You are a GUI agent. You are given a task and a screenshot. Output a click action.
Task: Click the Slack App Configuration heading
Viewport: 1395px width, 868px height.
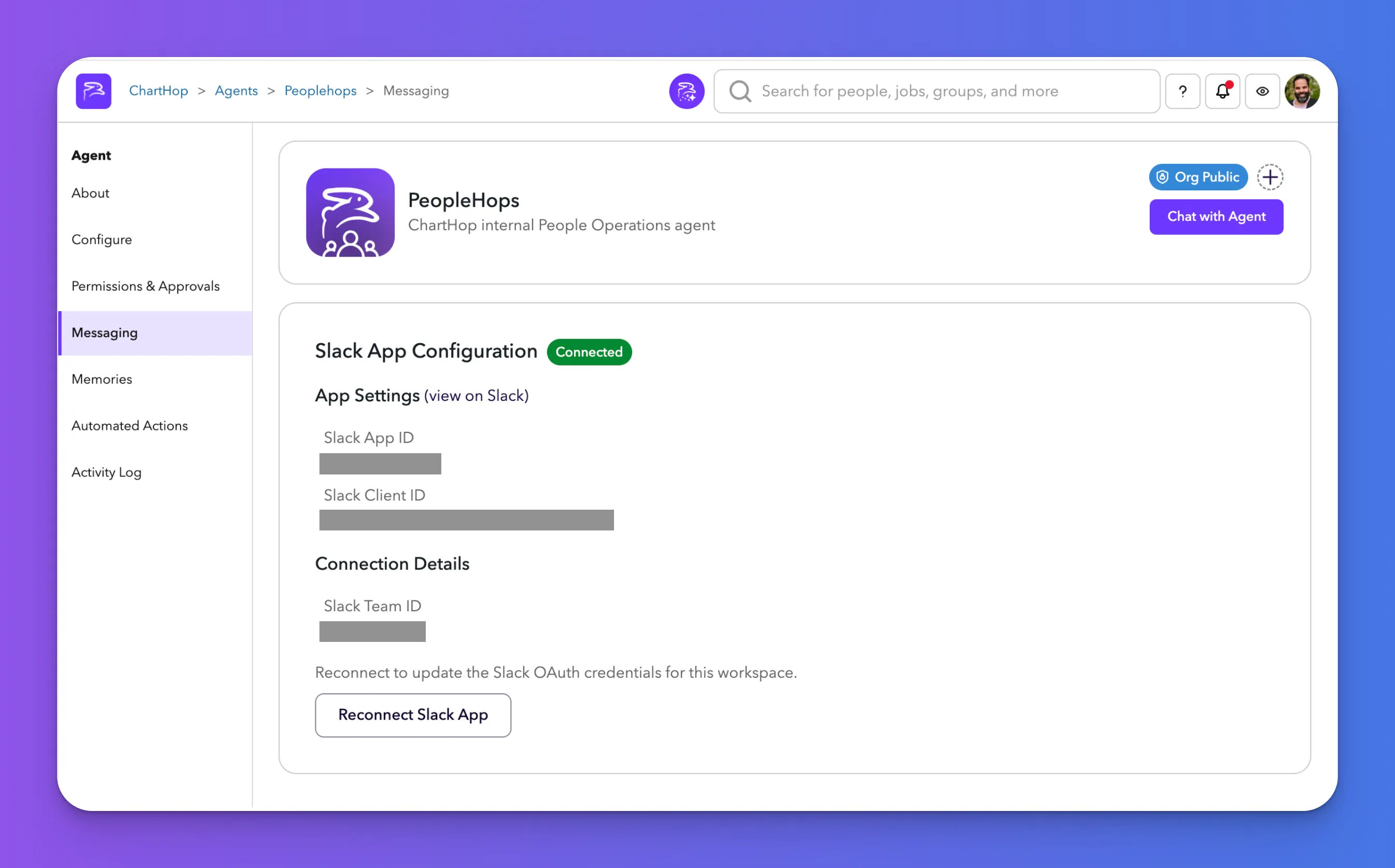tap(426, 352)
